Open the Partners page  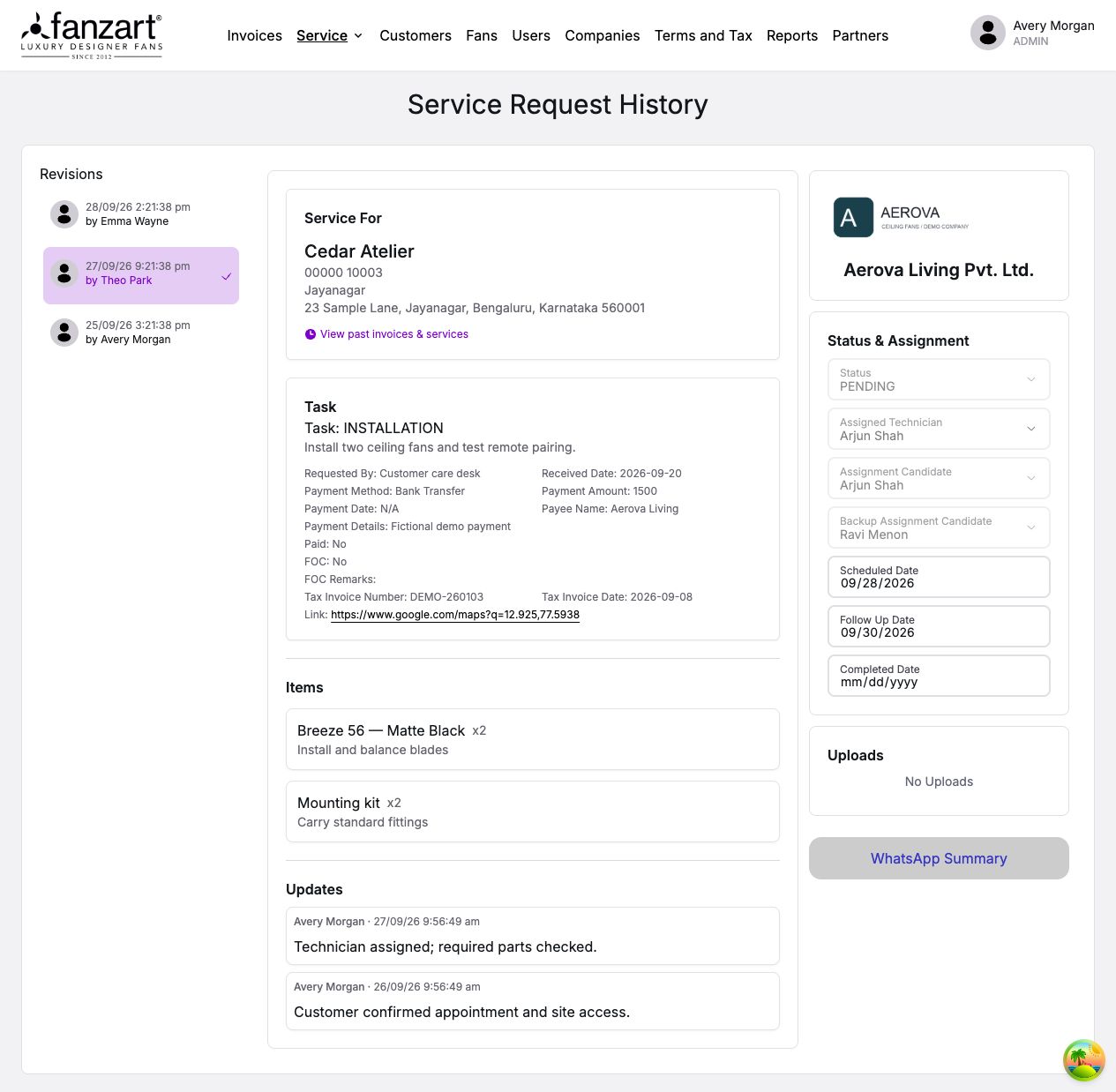pyautogui.click(x=860, y=35)
